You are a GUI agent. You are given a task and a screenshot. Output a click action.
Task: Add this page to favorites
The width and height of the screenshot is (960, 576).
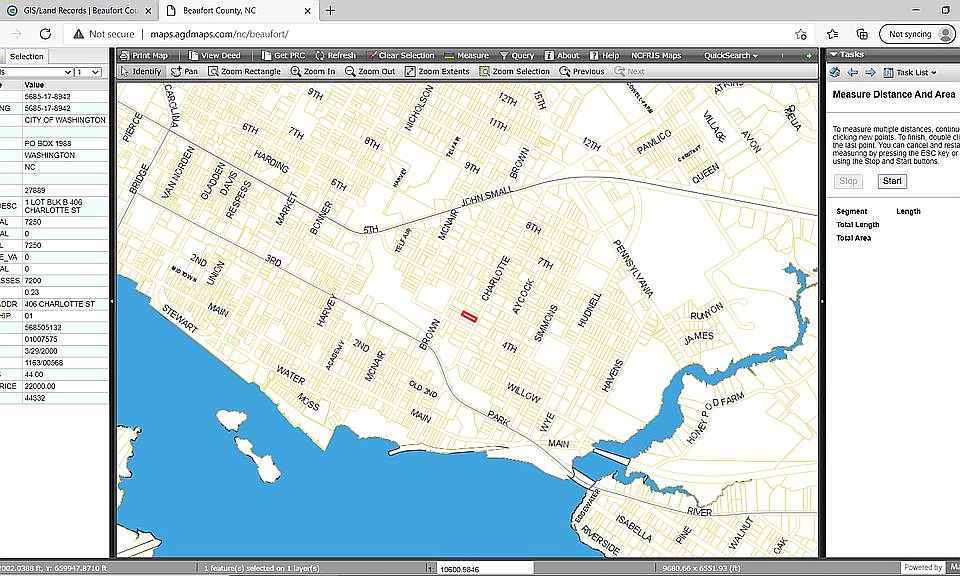coord(800,34)
